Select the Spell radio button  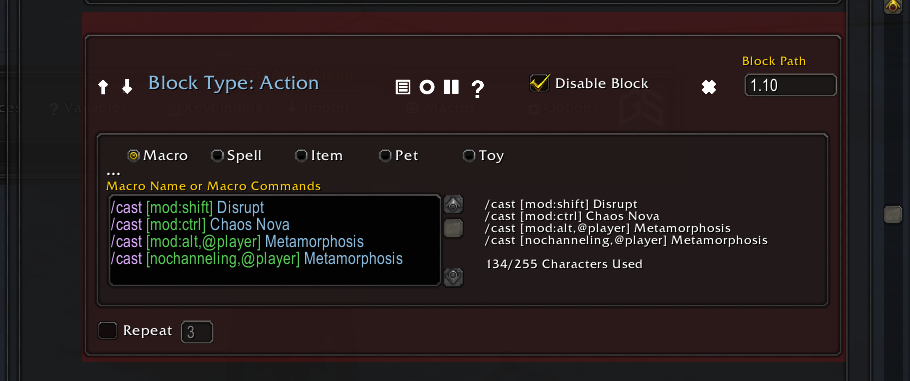(217, 156)
